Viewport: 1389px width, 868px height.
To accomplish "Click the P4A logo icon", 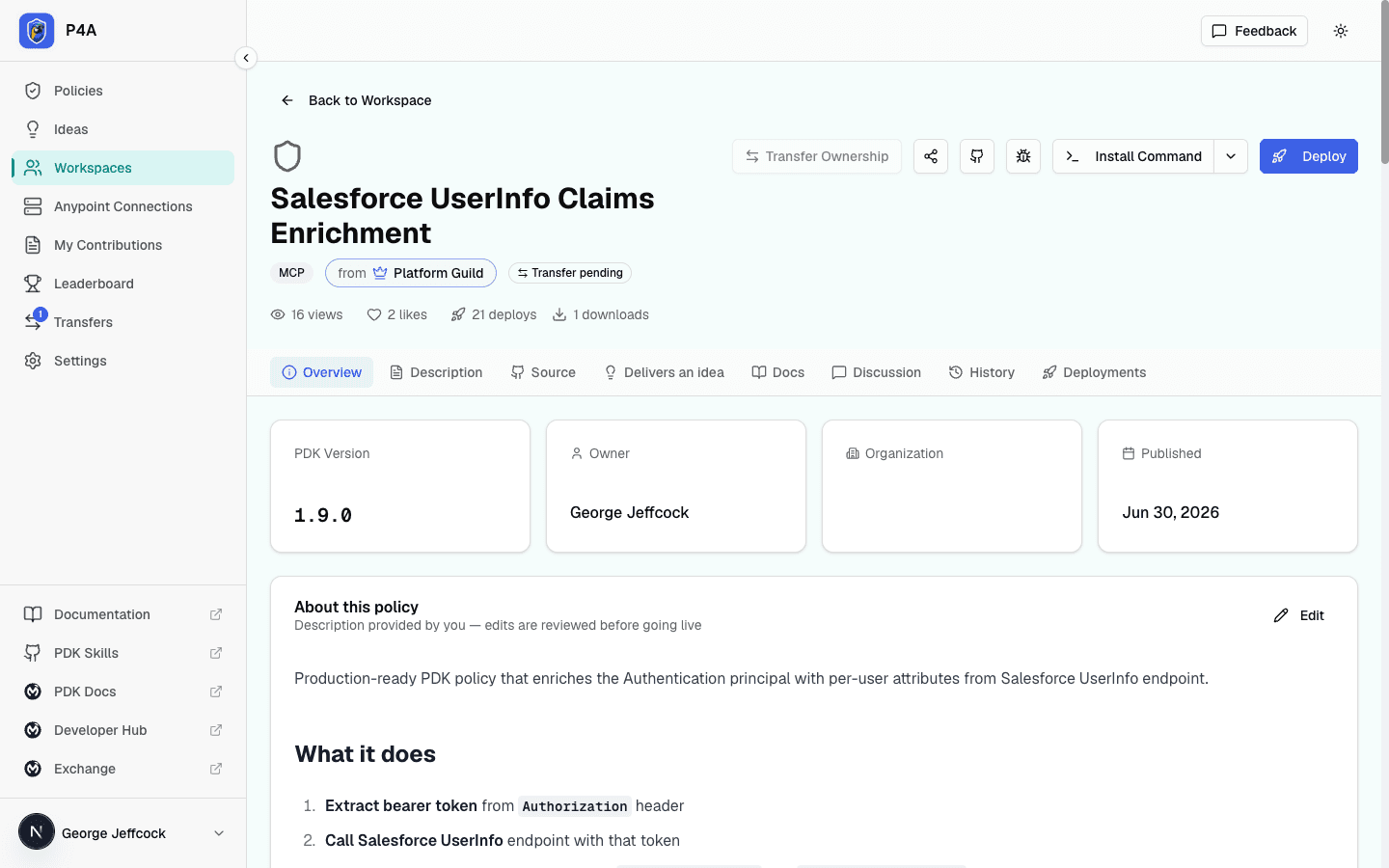I will 37,31.
